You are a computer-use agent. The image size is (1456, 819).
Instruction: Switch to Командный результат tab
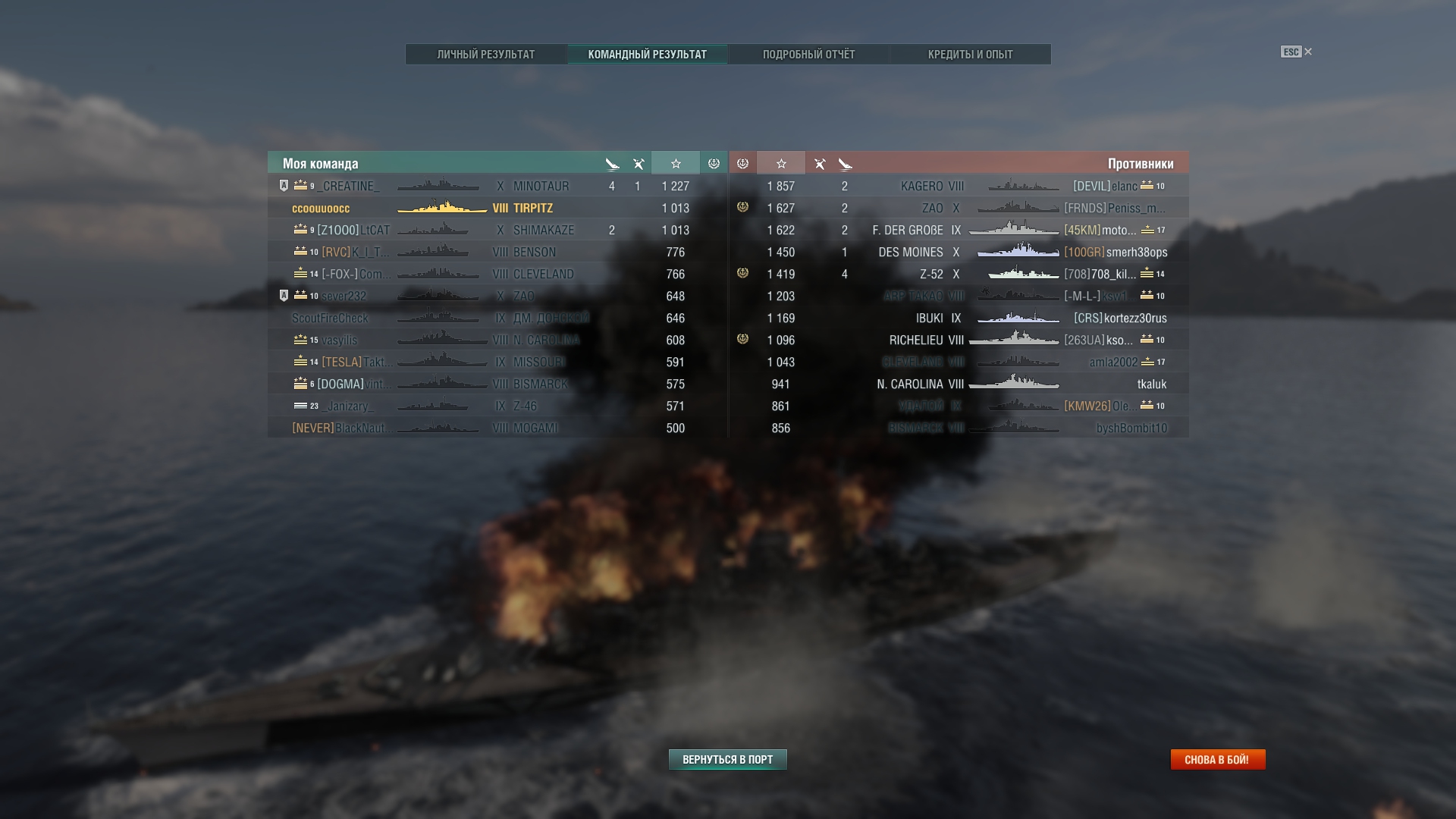(648, 55)
